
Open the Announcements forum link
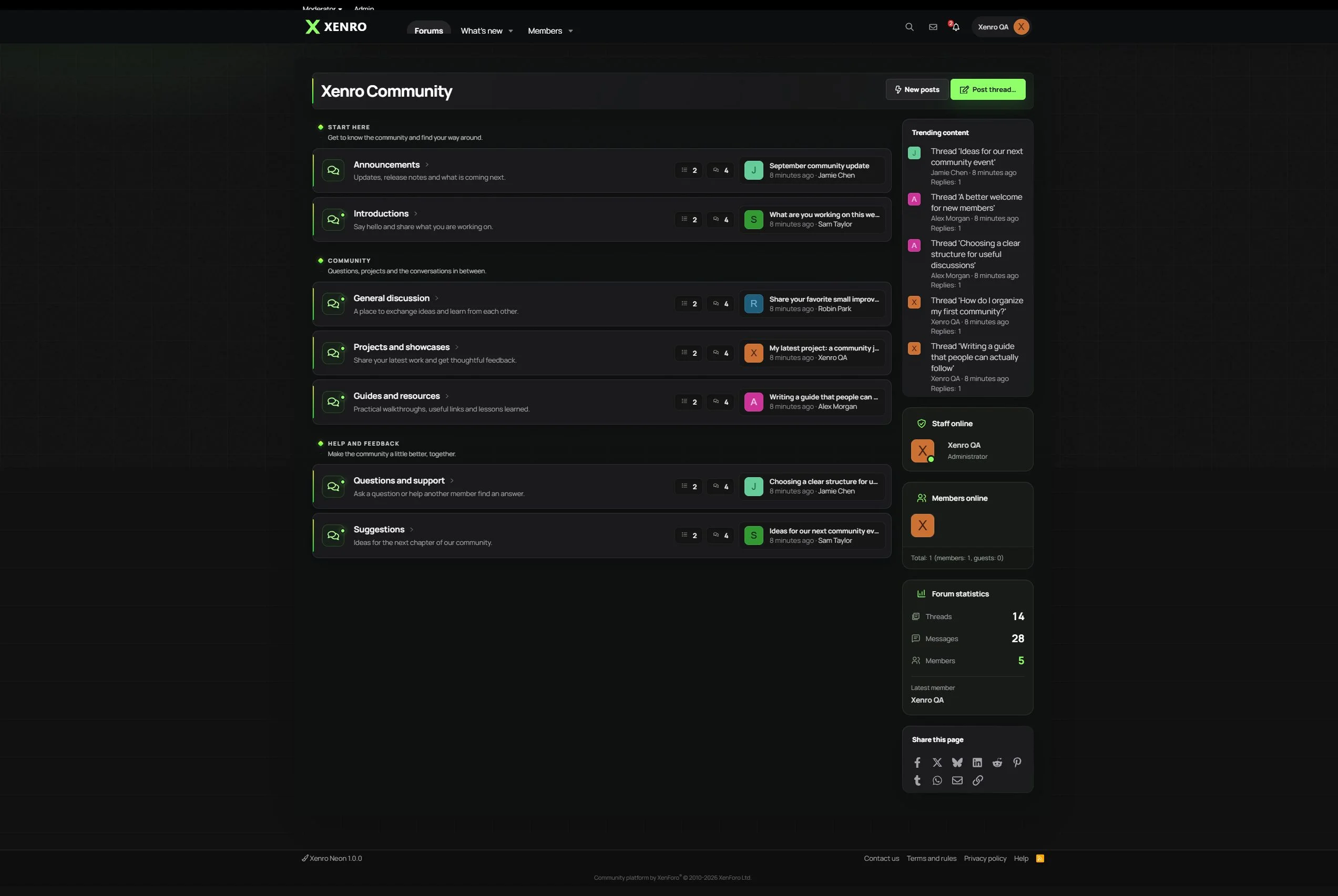click(386, 164)
